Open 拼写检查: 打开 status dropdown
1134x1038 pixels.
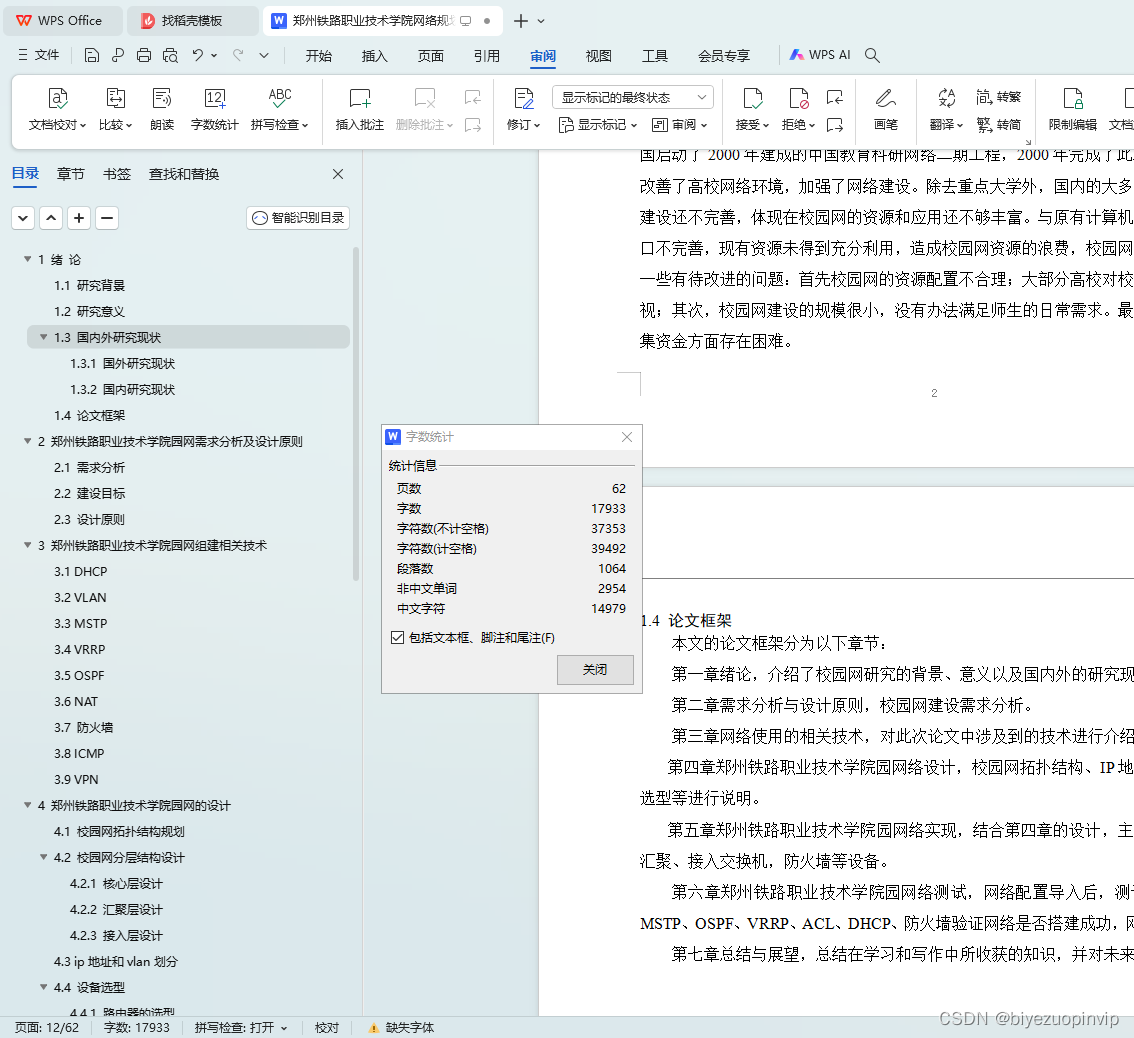pos(241,1028)
